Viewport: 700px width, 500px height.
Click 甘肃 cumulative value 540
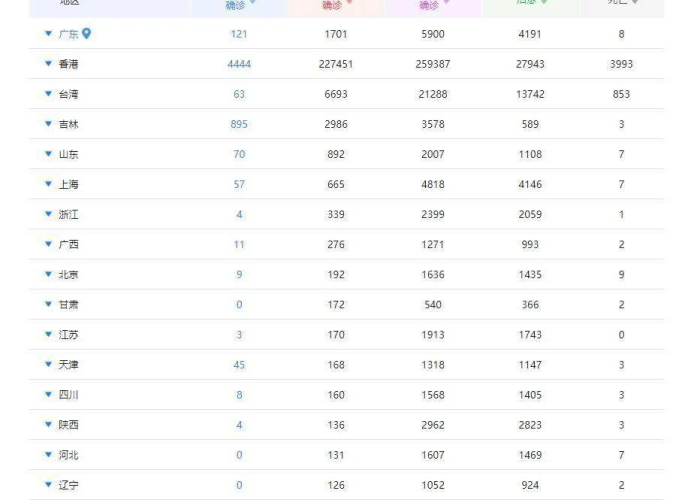pyautogui.click(x=433, y=305)
